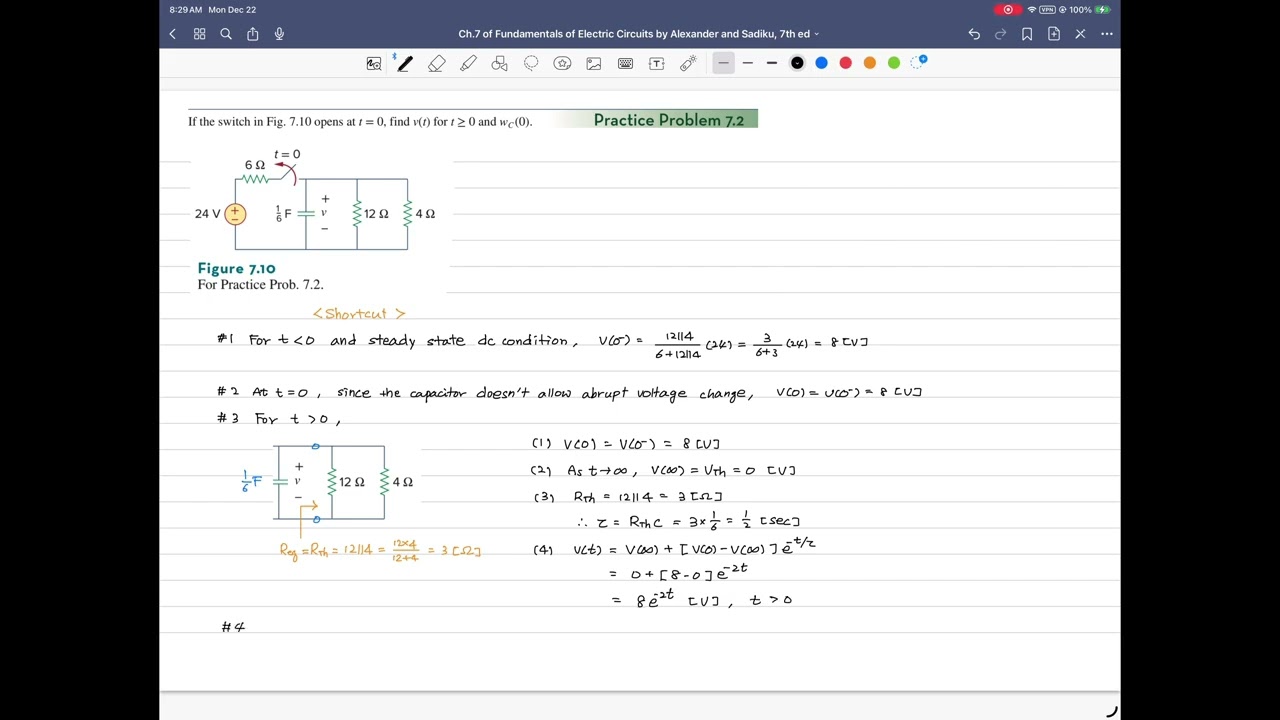Select the Shapes tool

point(500,63)
